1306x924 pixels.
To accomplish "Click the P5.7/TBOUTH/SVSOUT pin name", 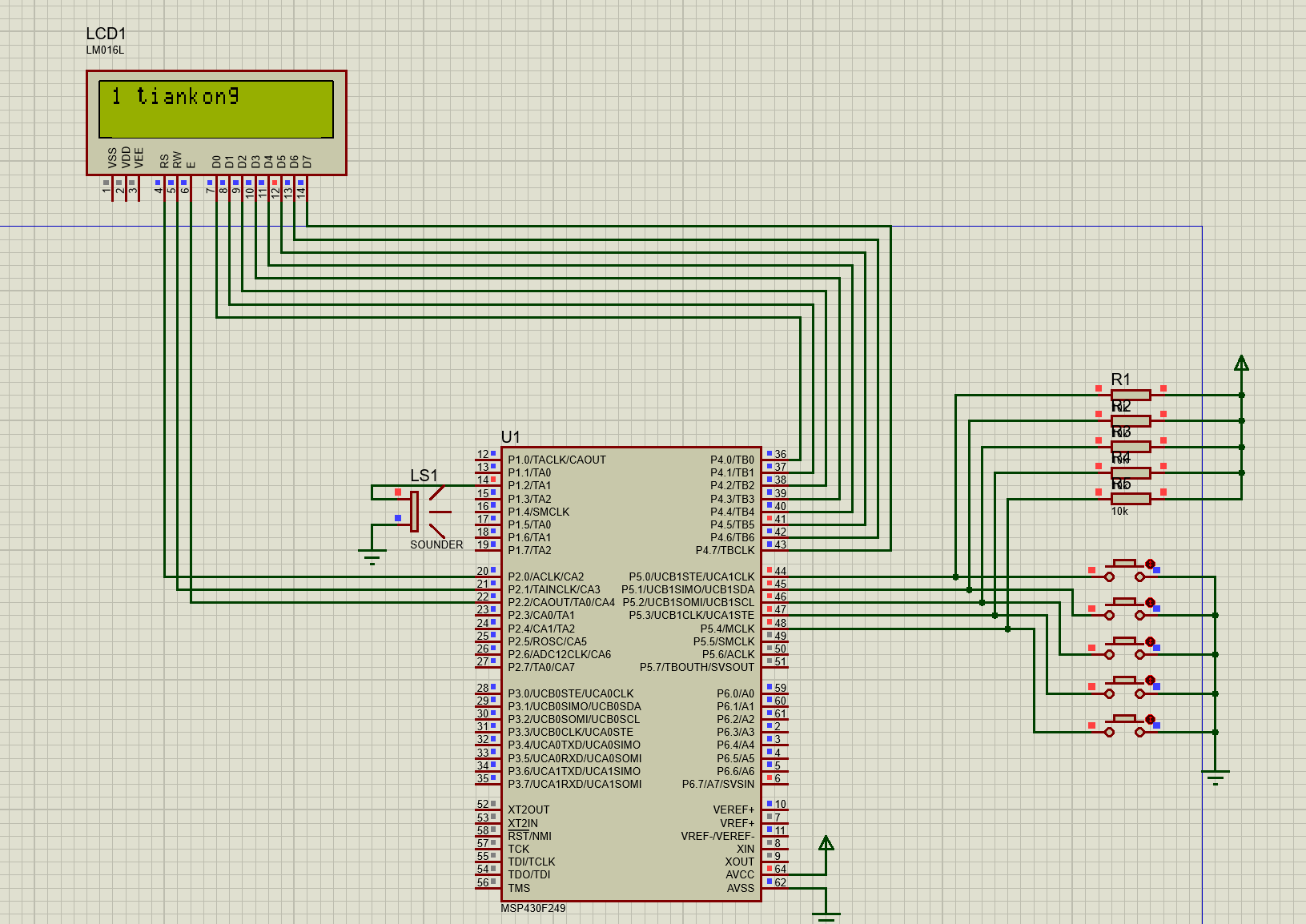I will (x=697, y=667).
